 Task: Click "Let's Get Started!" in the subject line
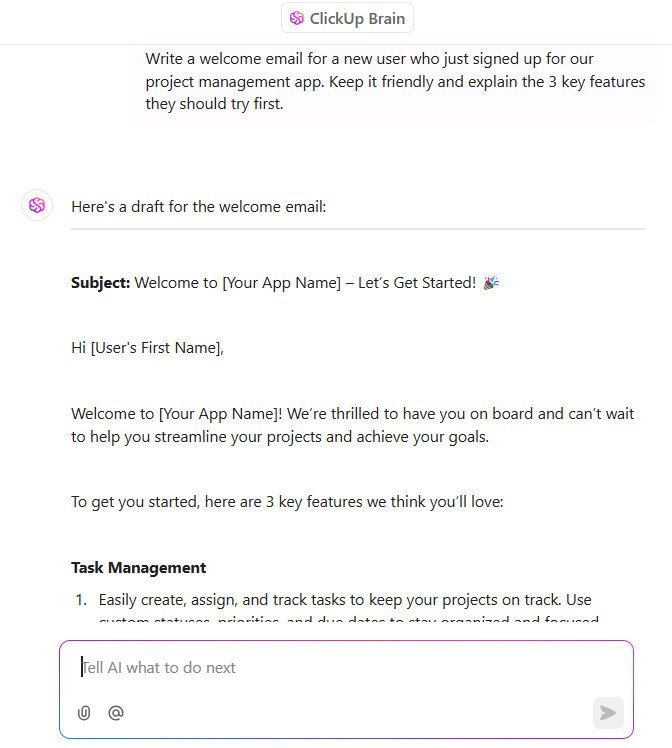[417, 283]
